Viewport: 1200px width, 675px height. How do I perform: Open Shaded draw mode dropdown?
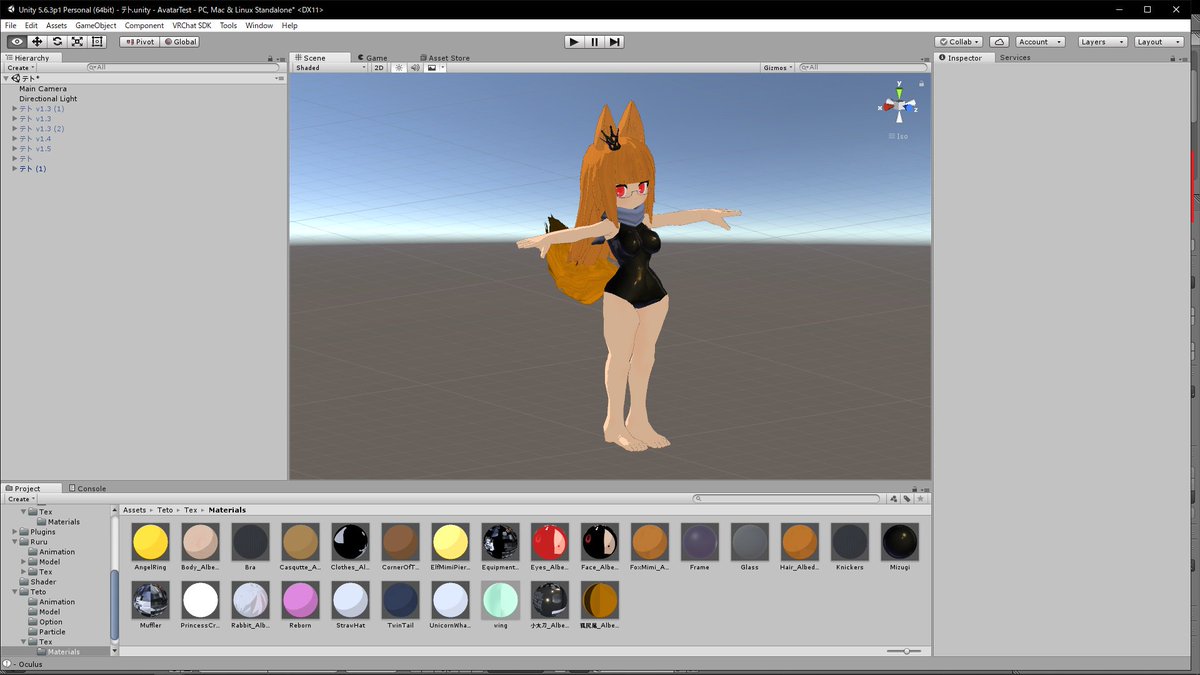pyautogui.click(x=330, y=68)
